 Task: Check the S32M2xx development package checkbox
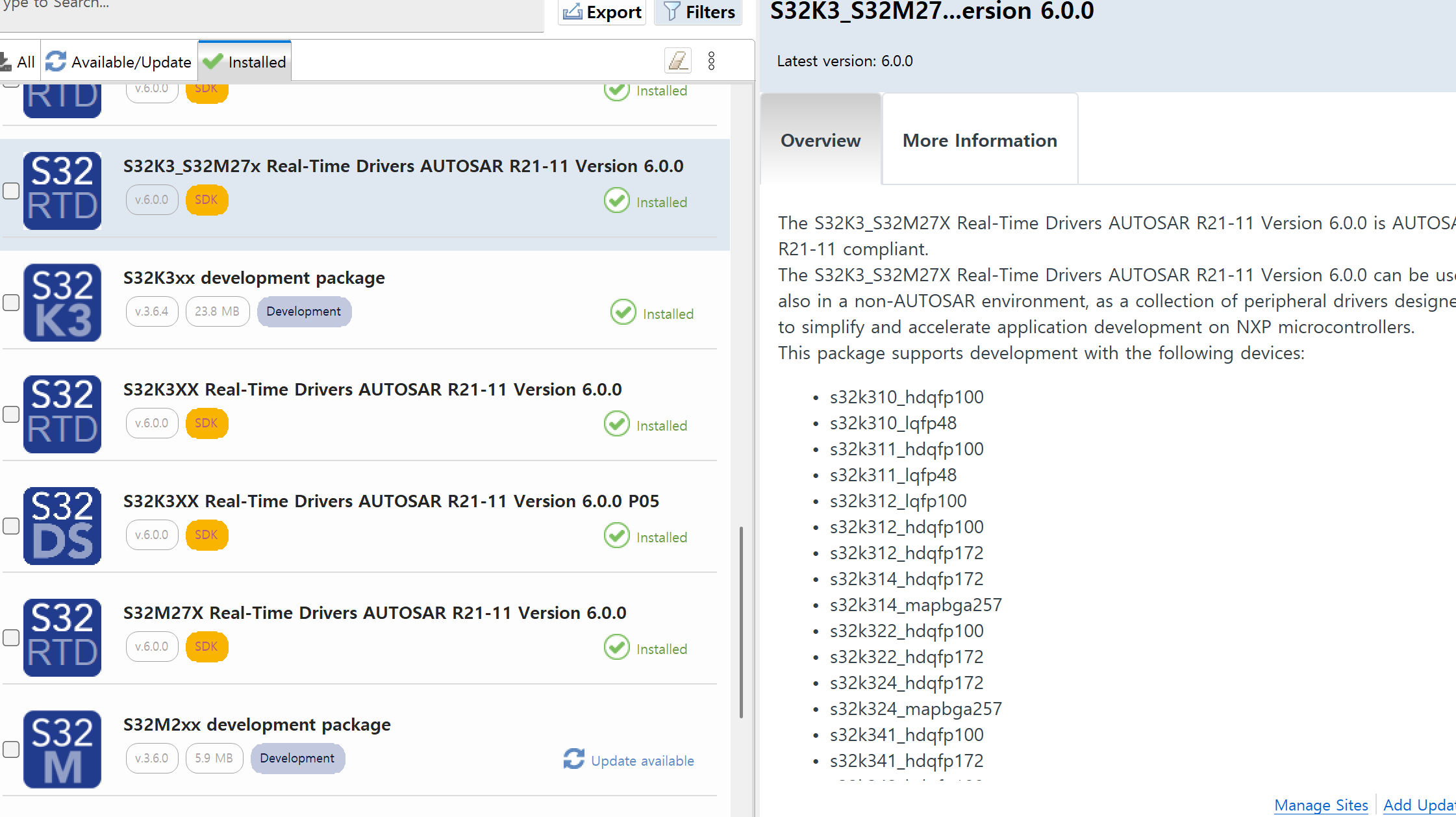[11, 749]
